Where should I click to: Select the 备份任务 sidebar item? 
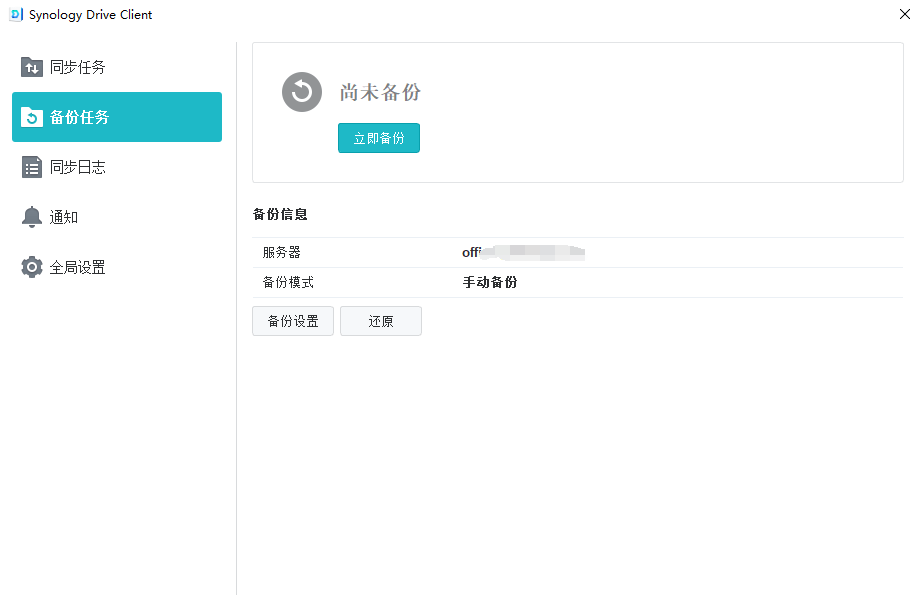click(80, 117)
